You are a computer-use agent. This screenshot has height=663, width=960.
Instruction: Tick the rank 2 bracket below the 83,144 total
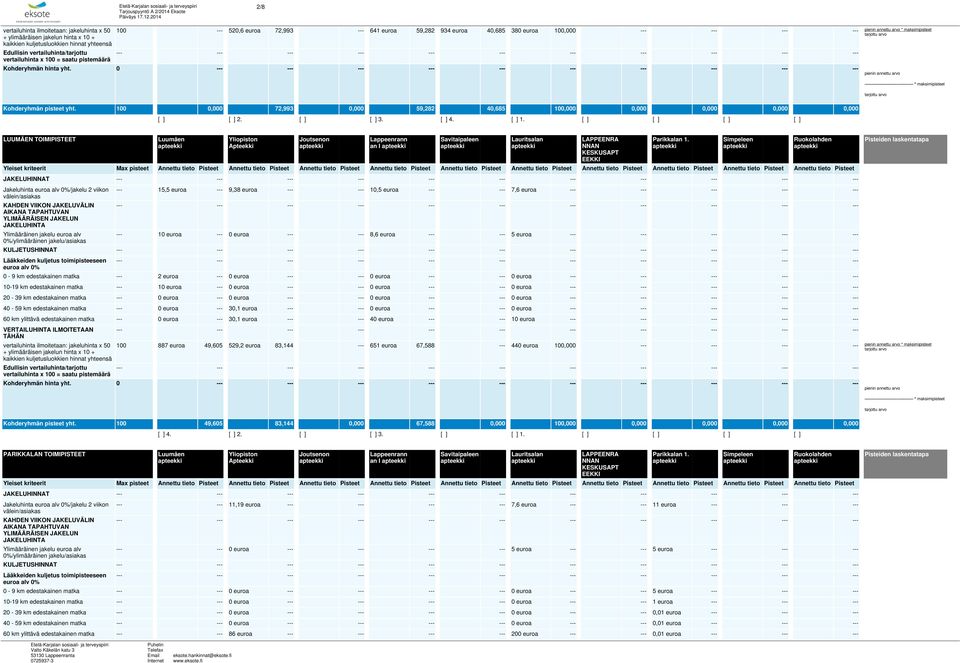tap(236, 435)
